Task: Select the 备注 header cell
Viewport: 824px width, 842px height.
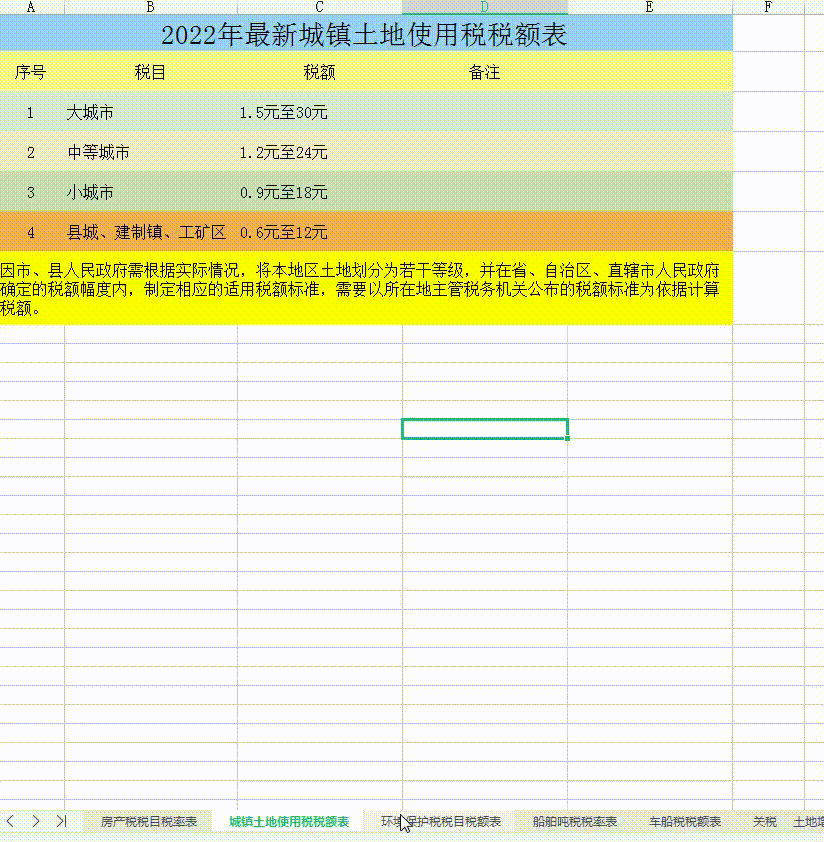Action: point(484,72)
